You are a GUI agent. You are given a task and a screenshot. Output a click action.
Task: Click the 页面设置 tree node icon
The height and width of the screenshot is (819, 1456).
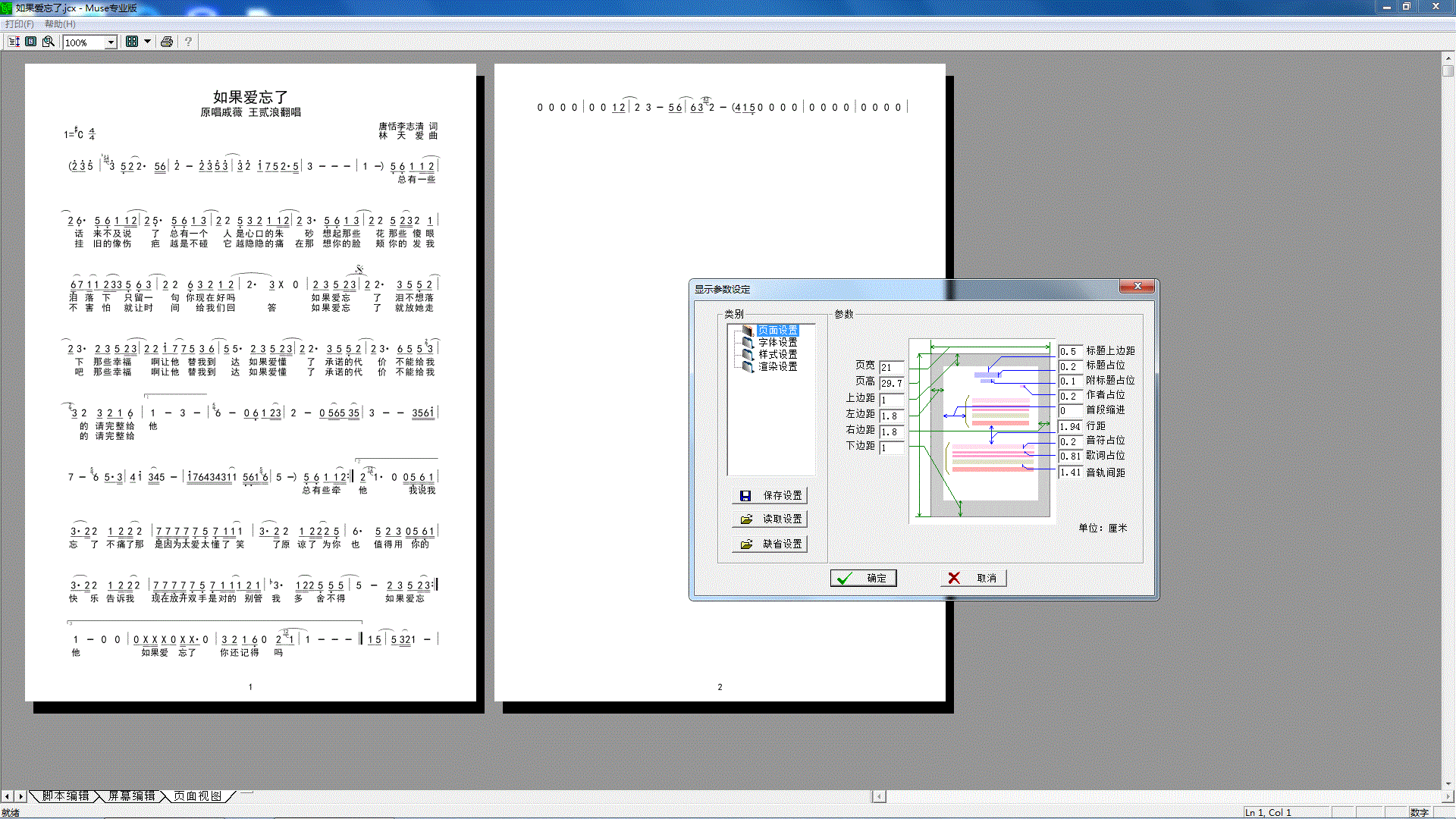[748, 331]
